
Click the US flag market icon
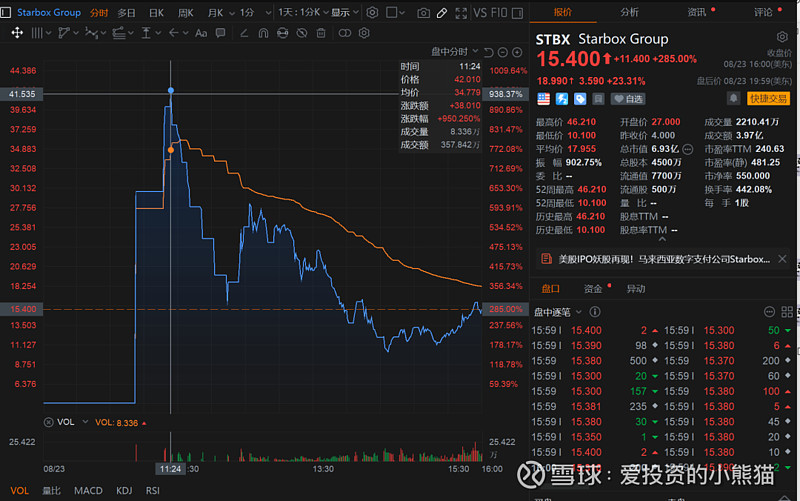tap(543, 99)
